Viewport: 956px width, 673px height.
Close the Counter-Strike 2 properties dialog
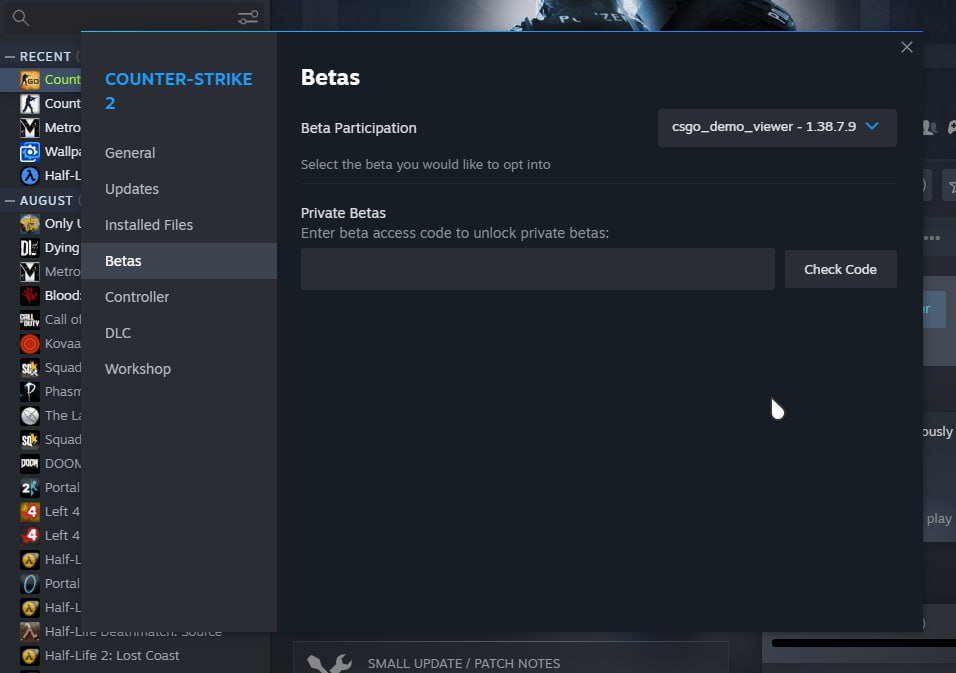(x=907, y=47)
